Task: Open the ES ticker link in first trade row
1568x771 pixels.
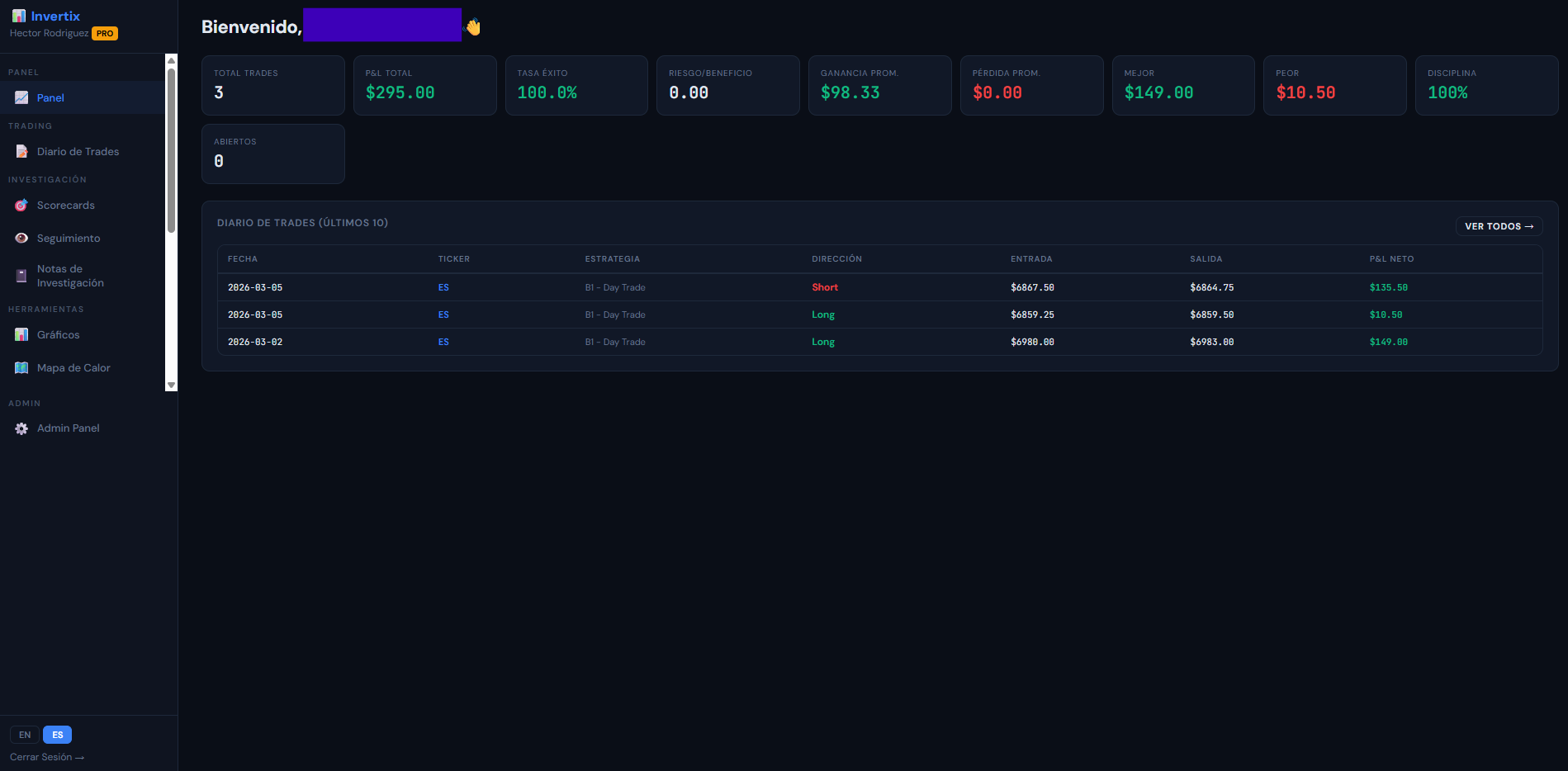Action: click(x=443, y=287)
